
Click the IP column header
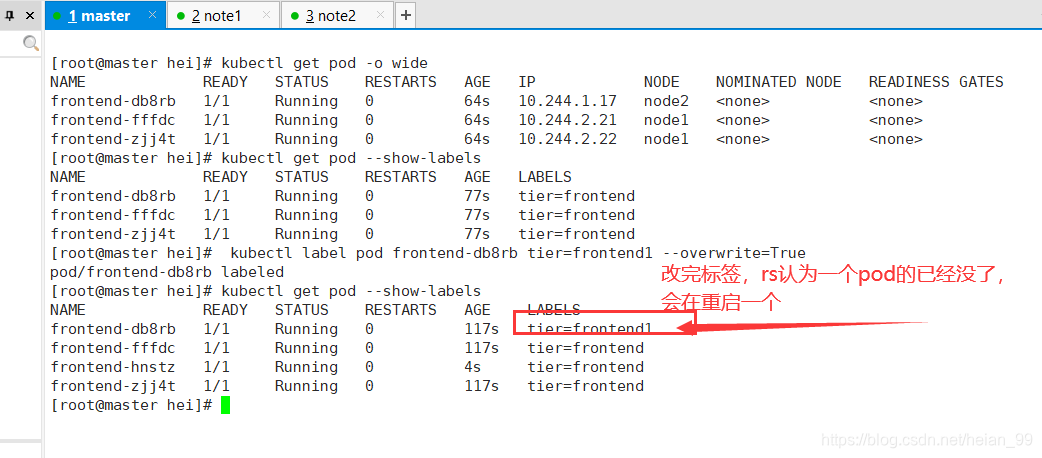click(527, 82)
